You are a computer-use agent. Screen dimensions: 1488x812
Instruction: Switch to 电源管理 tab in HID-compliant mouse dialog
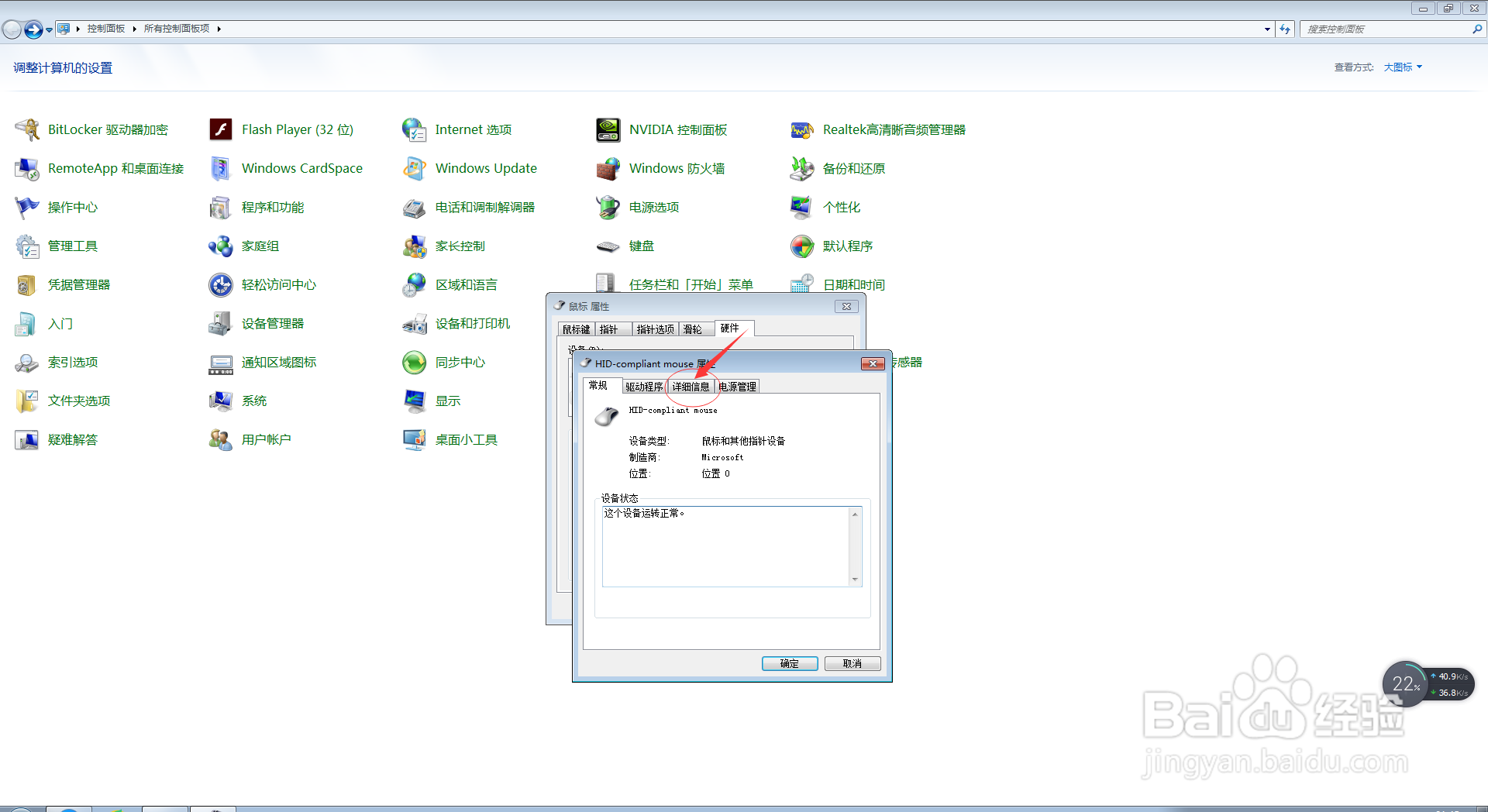pos(737,387)
